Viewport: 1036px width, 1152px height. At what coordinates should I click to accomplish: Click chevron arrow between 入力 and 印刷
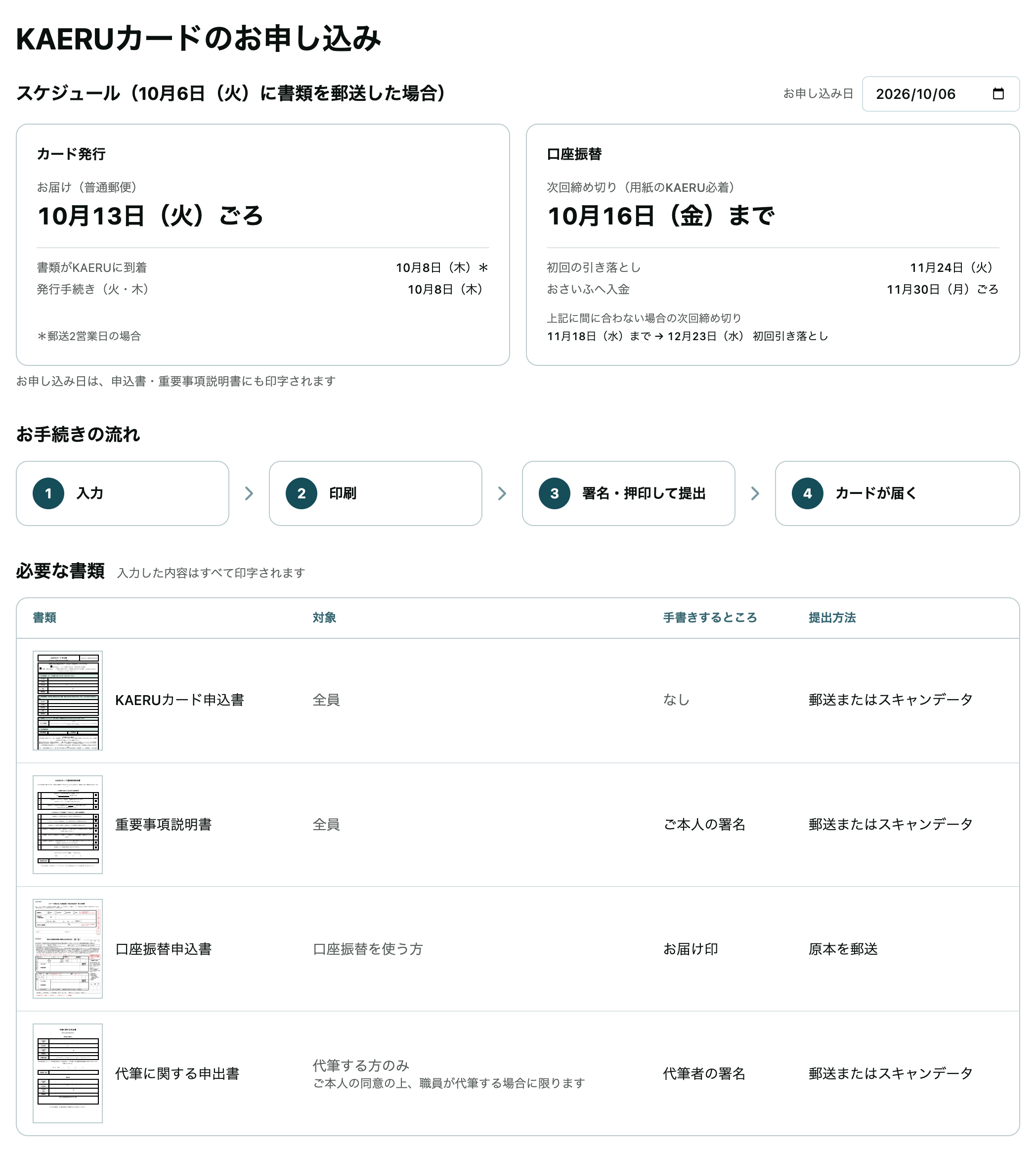pos(249,493)
